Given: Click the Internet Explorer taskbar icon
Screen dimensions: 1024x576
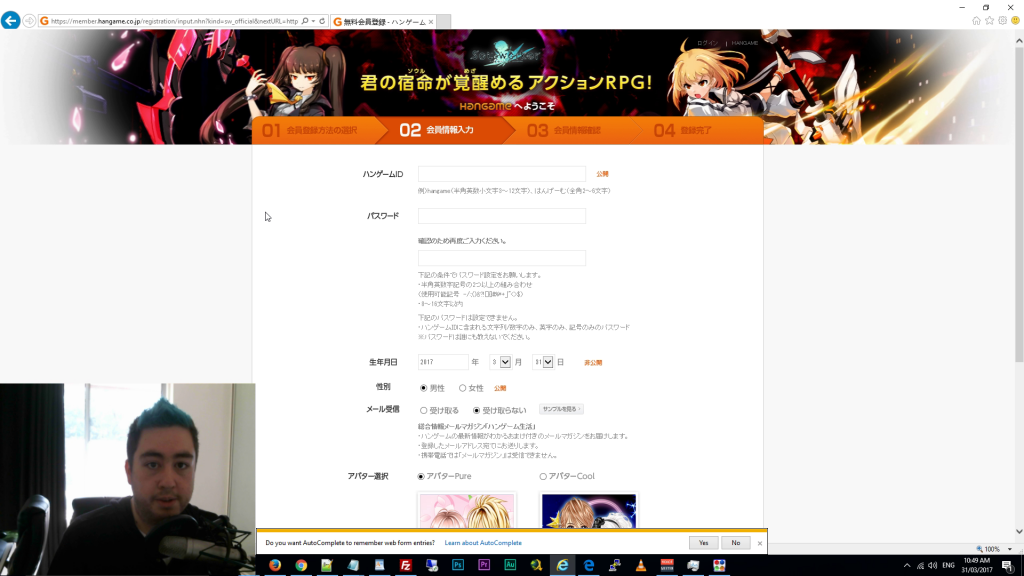Looking at the screenshot, I should [x=562, y=565].
